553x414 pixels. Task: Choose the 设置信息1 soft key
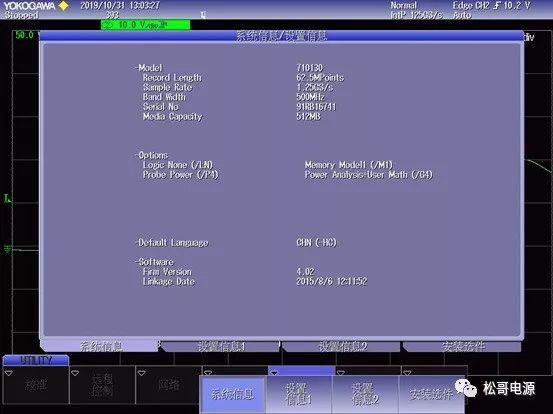click(299, 394)
